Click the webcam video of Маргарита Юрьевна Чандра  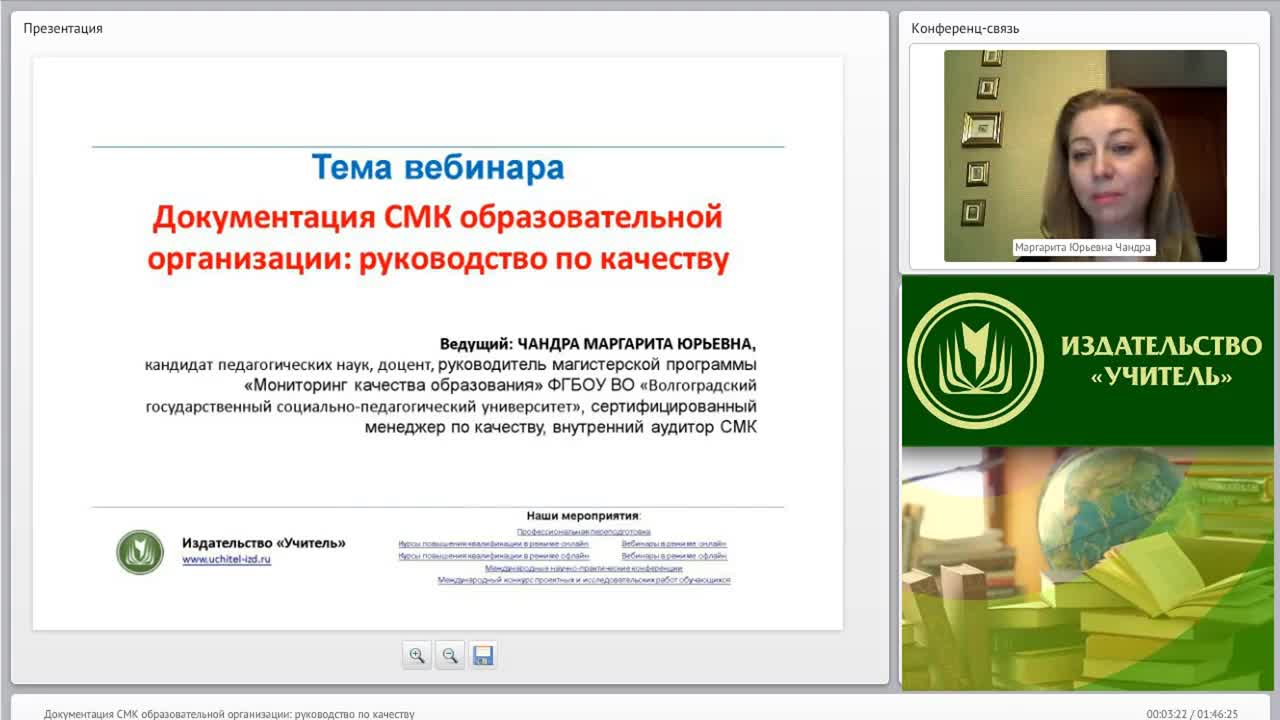pos(1085,156)
